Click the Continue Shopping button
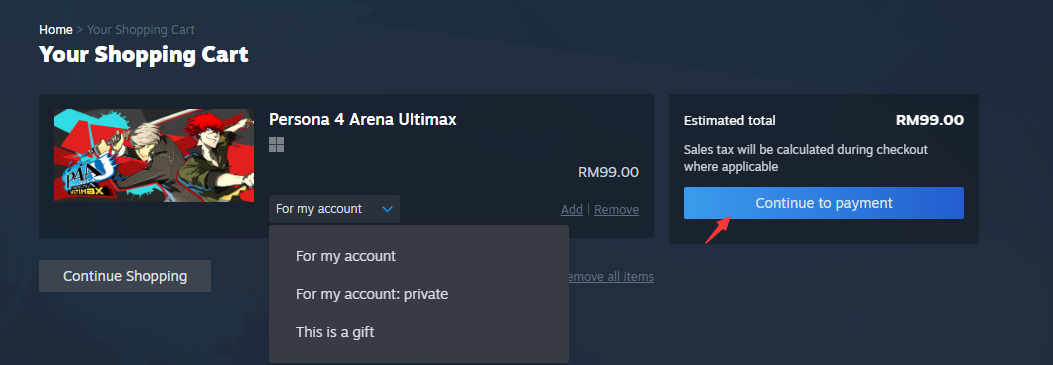This screenshot has height=365, width=1053. click(125, 276)
